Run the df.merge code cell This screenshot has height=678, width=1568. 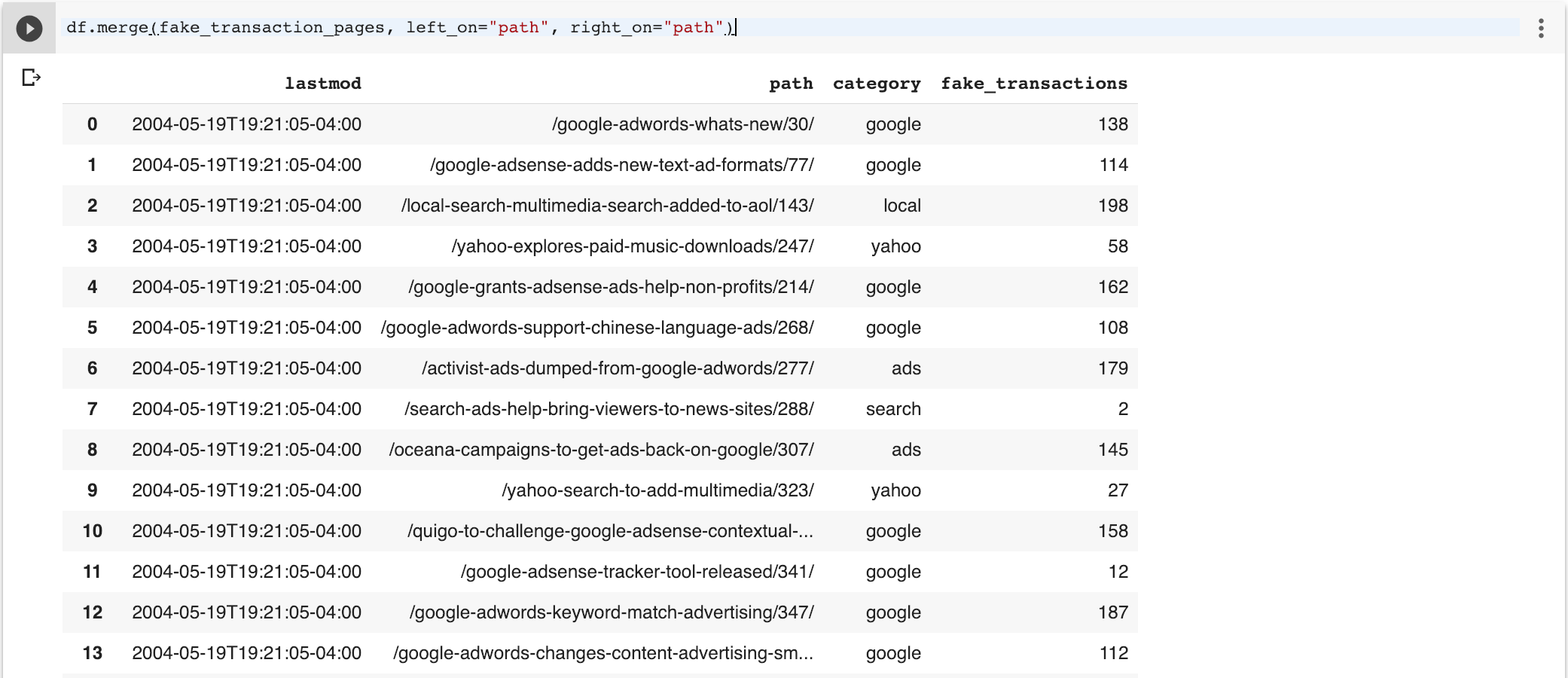click(x=29, y=29)
